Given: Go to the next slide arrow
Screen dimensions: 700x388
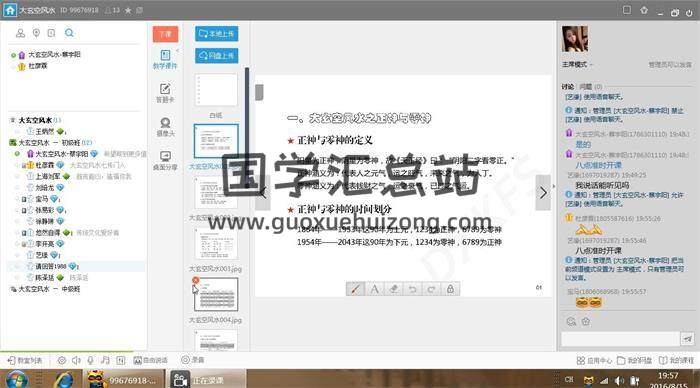Looking at the screenshot, I should (x=543, y=193).
